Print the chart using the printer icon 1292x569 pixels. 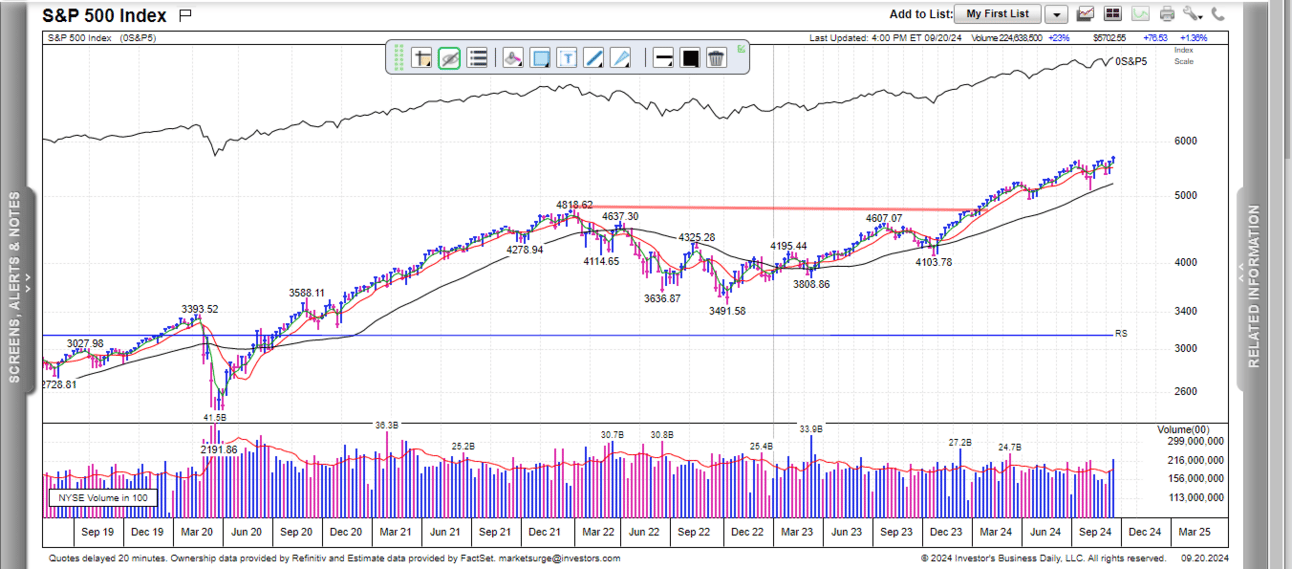coord(1167,14)
